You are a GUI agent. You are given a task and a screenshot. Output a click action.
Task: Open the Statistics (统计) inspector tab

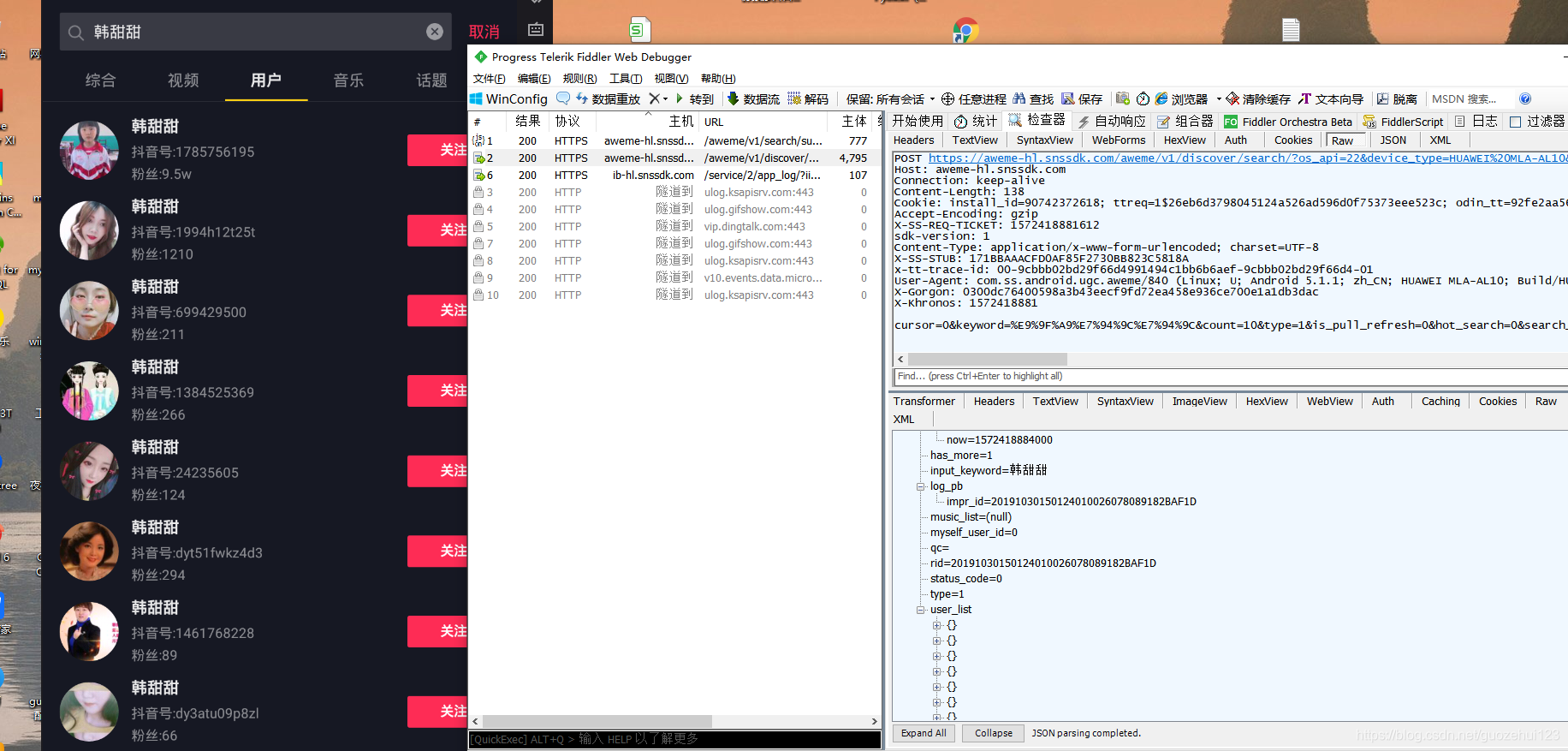pos(976,122)
